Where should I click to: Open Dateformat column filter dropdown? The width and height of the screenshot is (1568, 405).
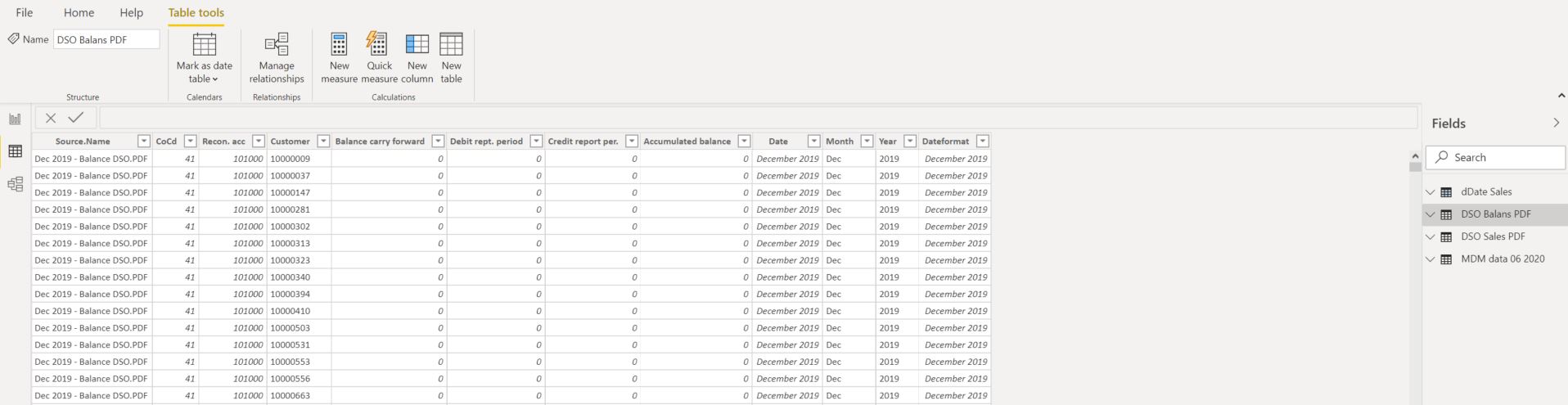pos(983,142)
